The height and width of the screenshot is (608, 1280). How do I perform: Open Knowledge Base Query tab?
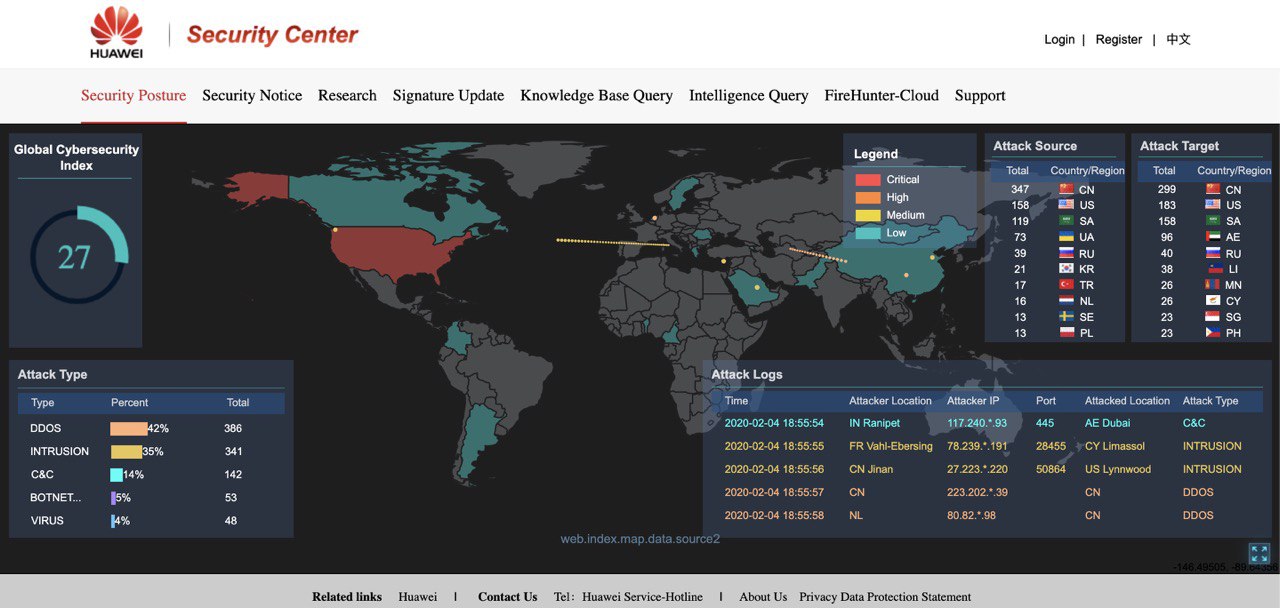click(596, 96)
